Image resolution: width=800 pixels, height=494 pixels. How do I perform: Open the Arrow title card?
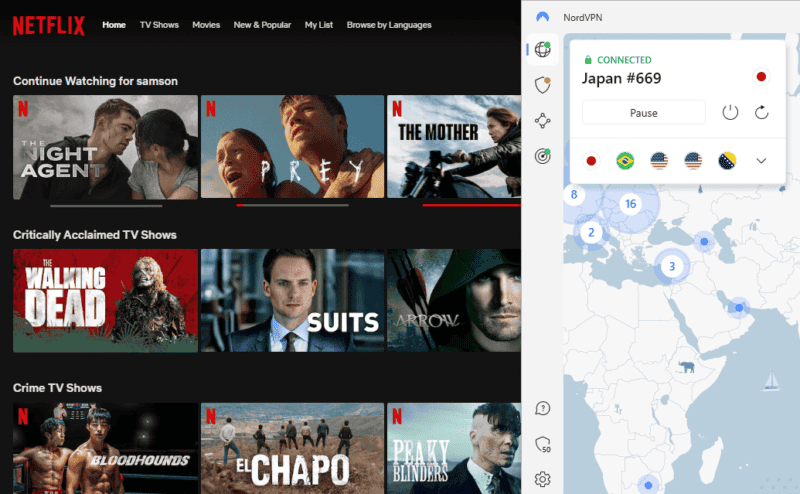(x=454, y=301)
